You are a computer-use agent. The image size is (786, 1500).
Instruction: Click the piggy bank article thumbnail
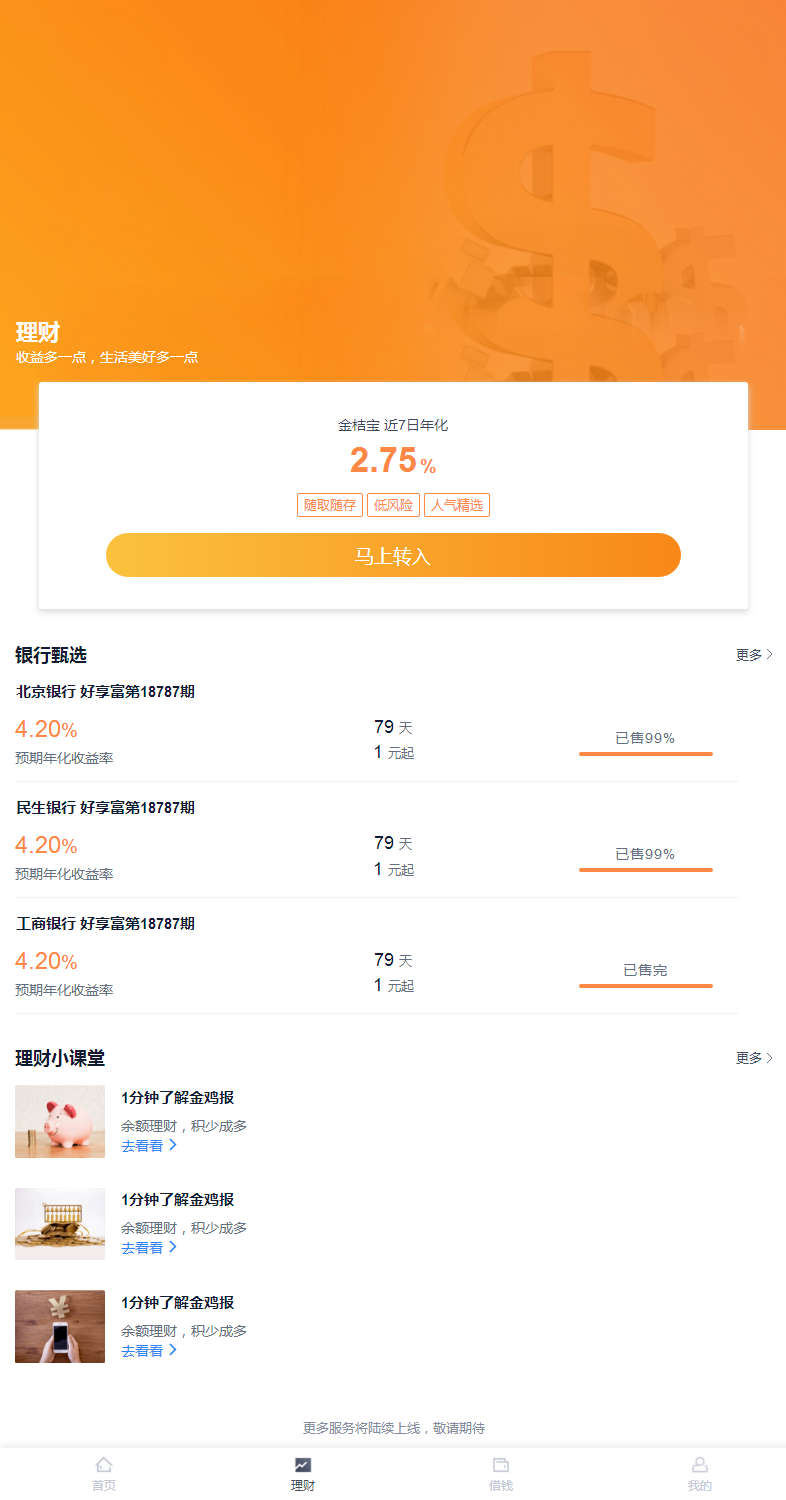[60, 1121]
